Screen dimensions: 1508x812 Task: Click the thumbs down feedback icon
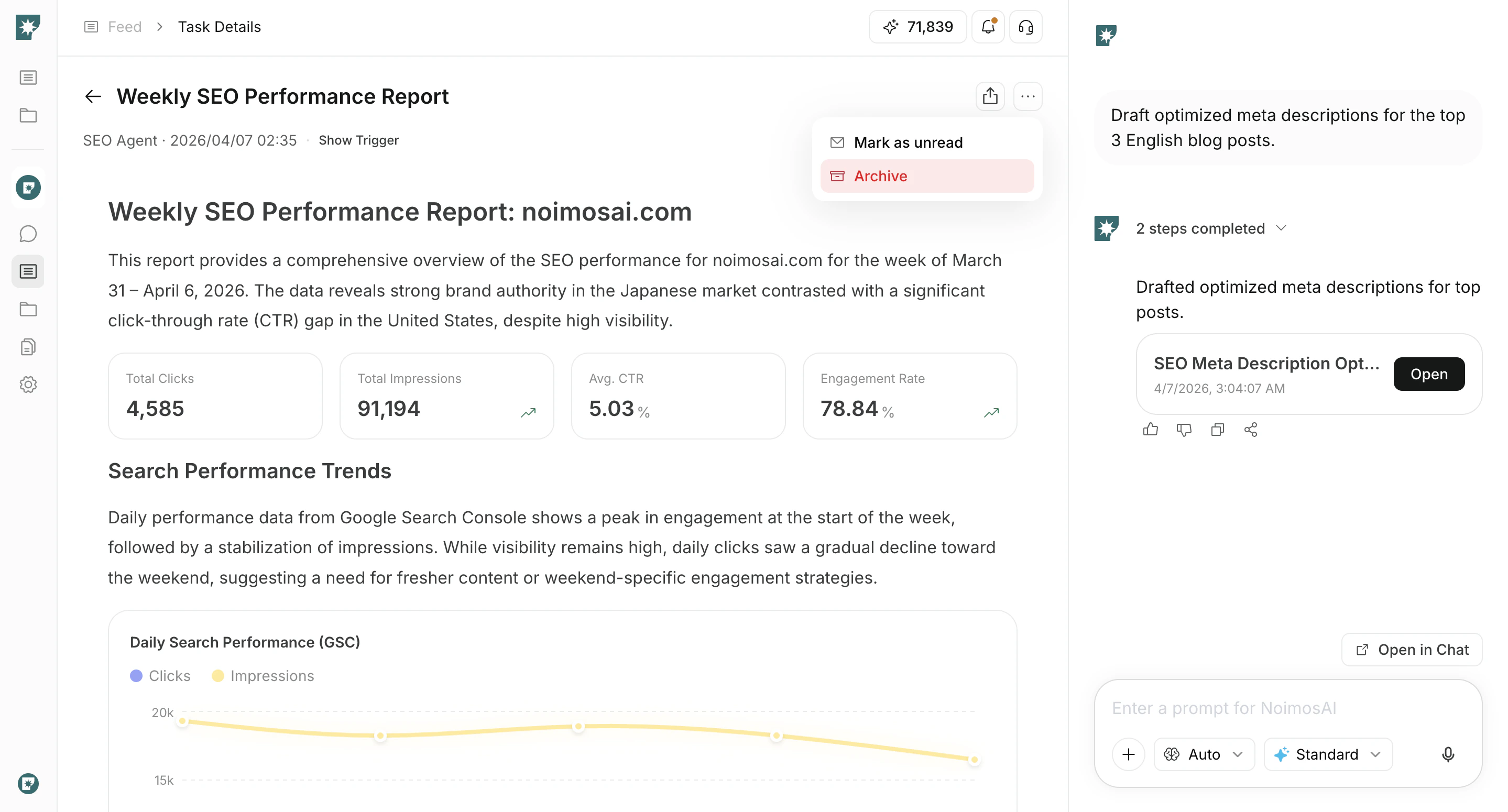pos(1183,430)
